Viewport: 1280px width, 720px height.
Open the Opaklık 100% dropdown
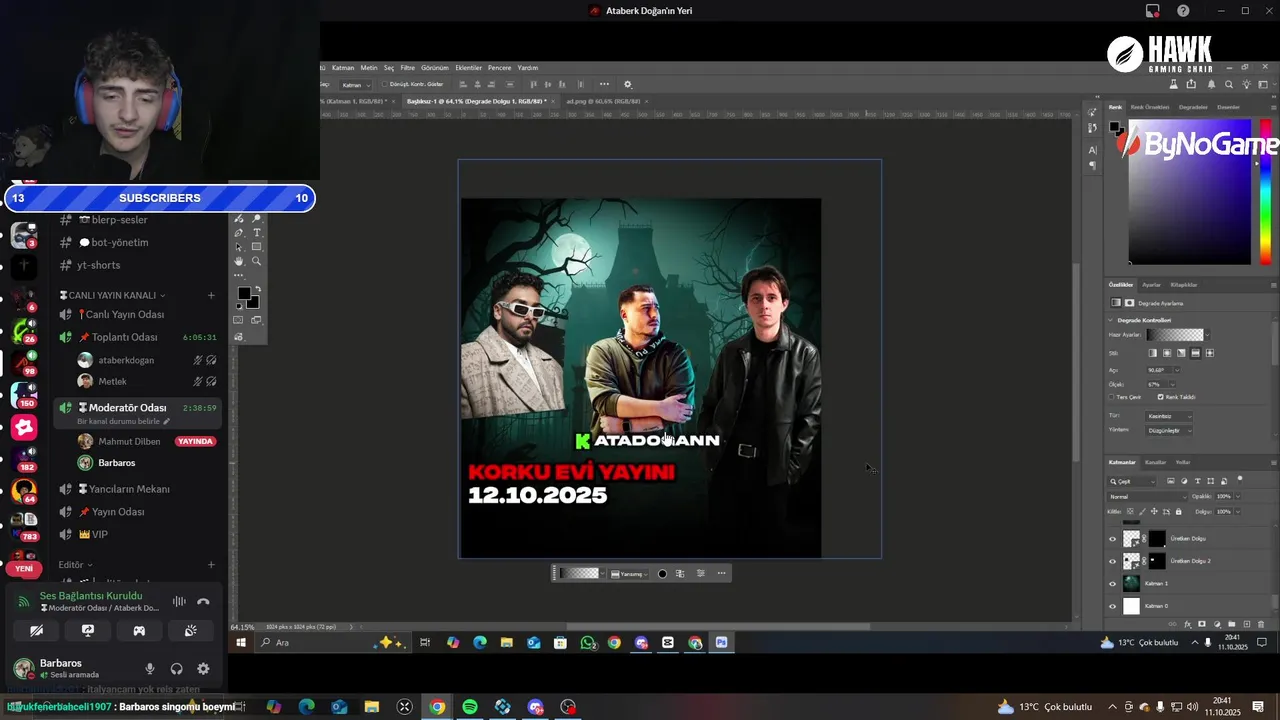[x=1238, y=496]
